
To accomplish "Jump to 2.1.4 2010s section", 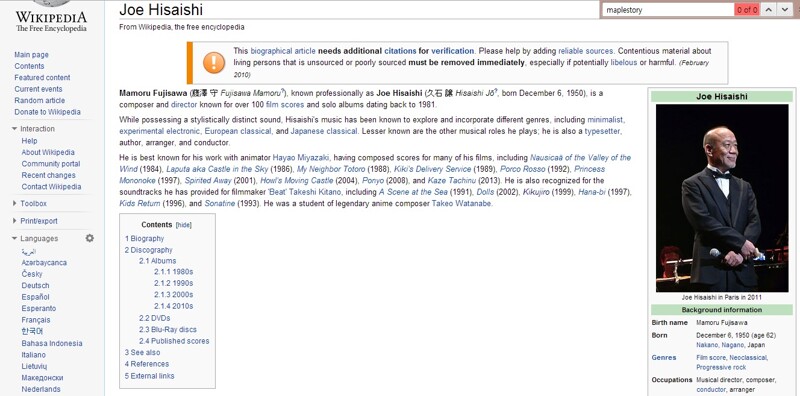I will pos(173,306).
